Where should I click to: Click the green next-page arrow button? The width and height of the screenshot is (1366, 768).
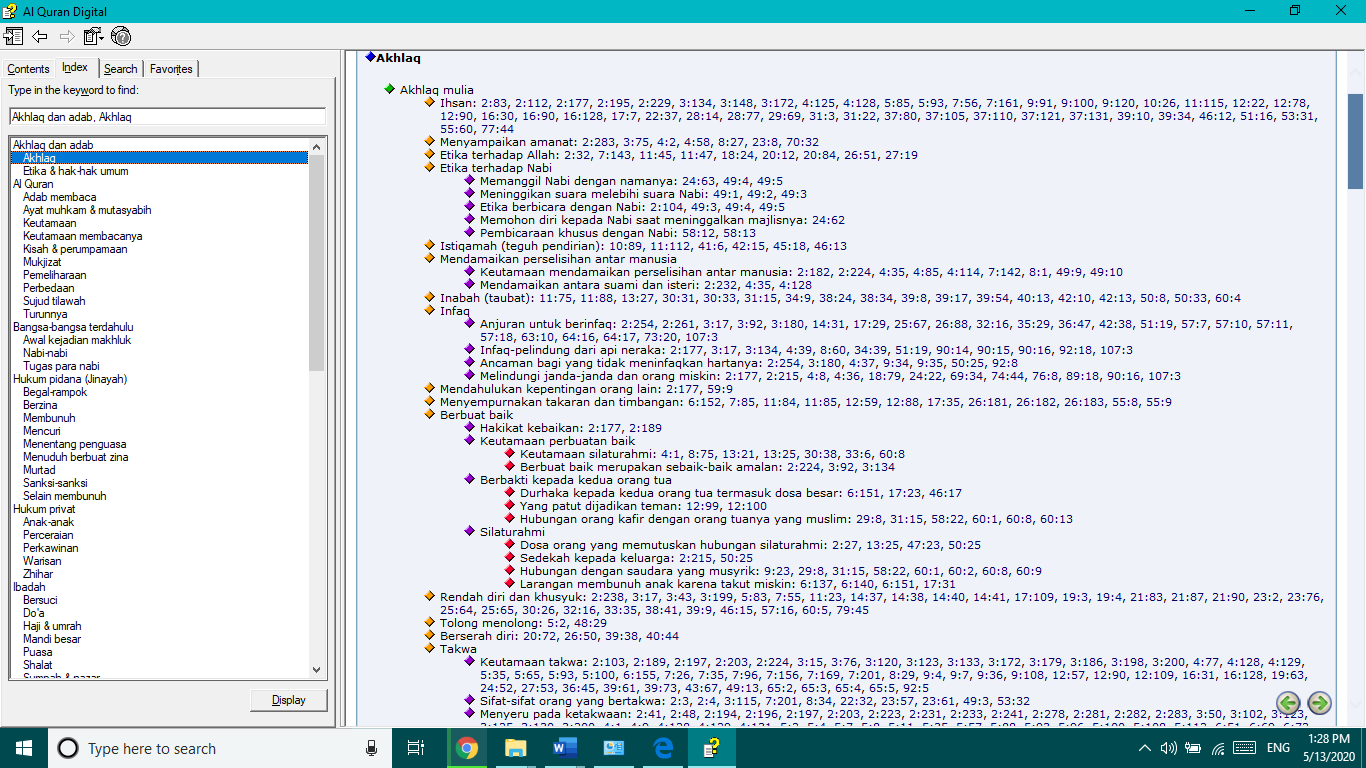(x=1320, y=703)
